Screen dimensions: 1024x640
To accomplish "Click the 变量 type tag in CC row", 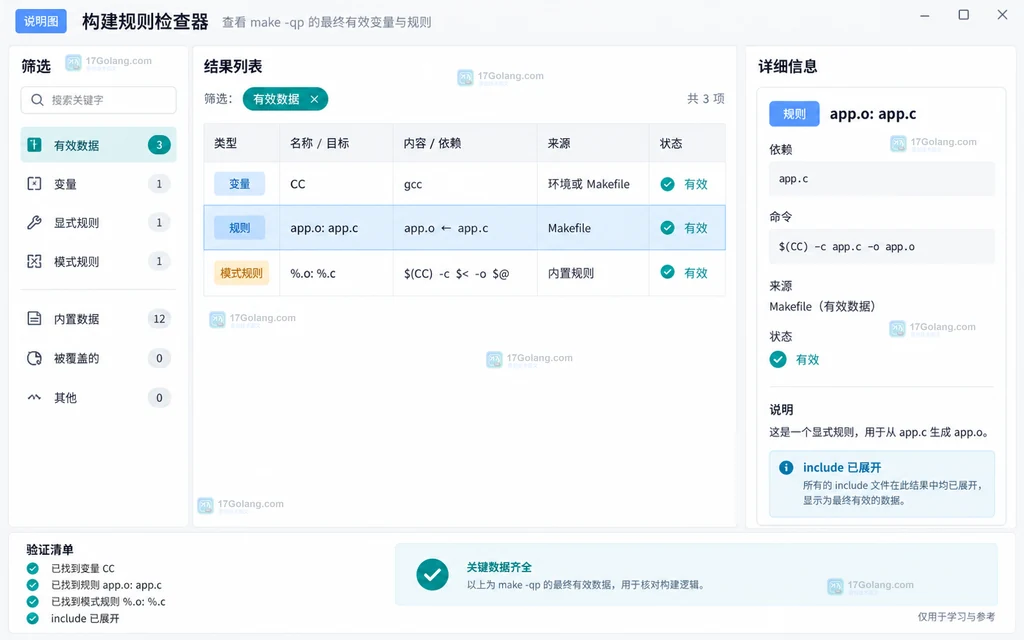I will (240, 184).
